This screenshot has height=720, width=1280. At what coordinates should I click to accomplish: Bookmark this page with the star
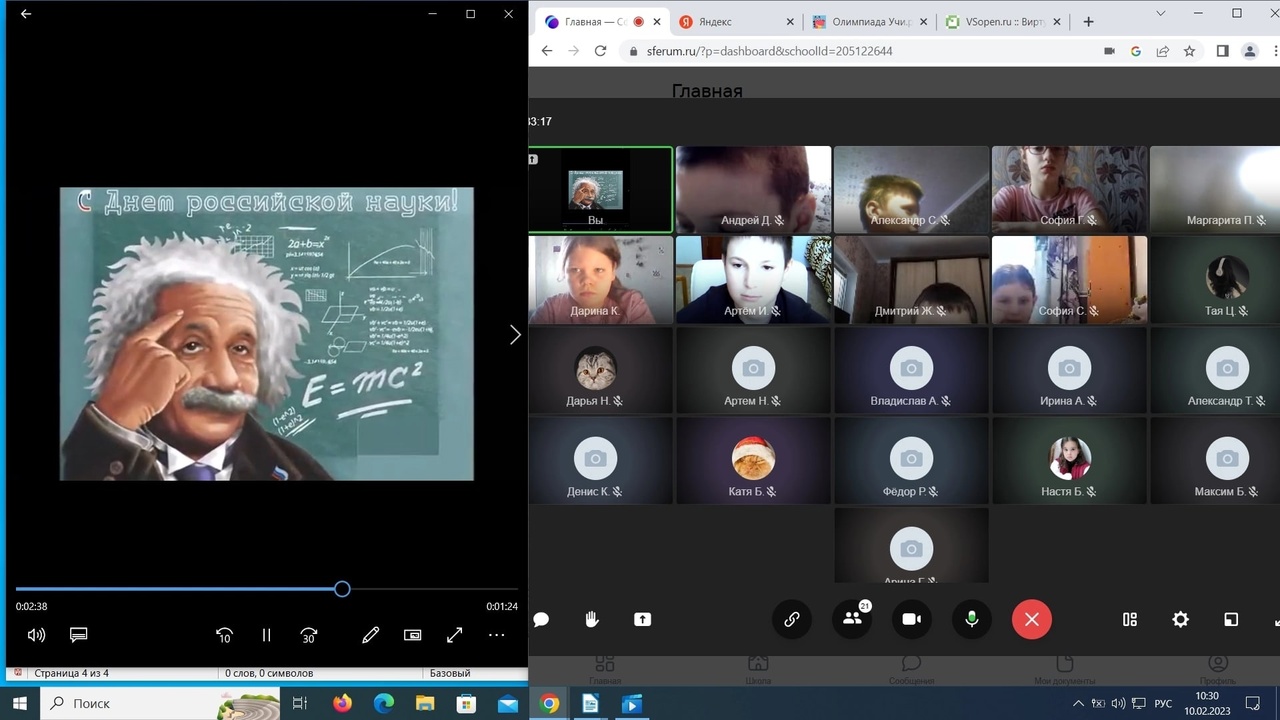coord(1189,51)
